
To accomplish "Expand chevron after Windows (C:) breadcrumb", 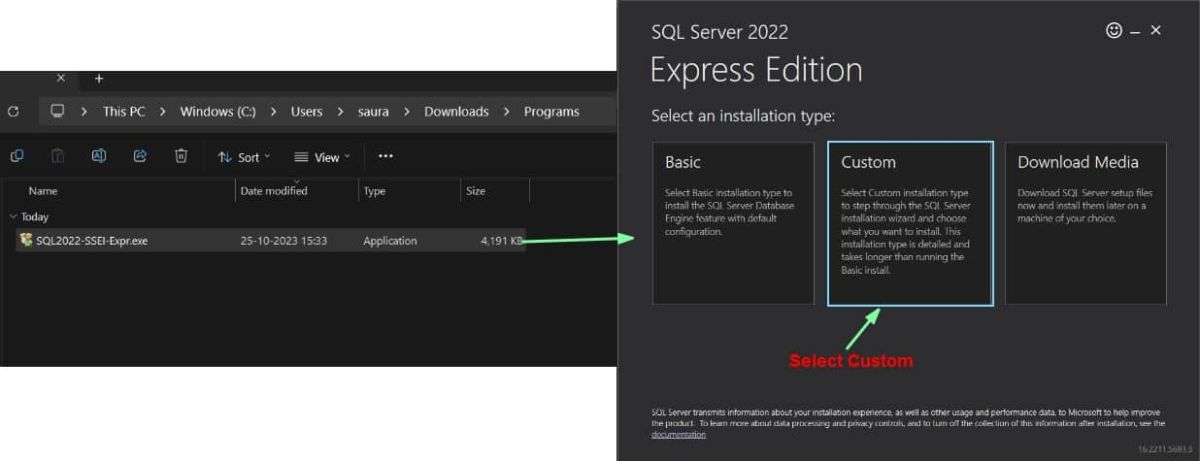I will tap(274, 111).
